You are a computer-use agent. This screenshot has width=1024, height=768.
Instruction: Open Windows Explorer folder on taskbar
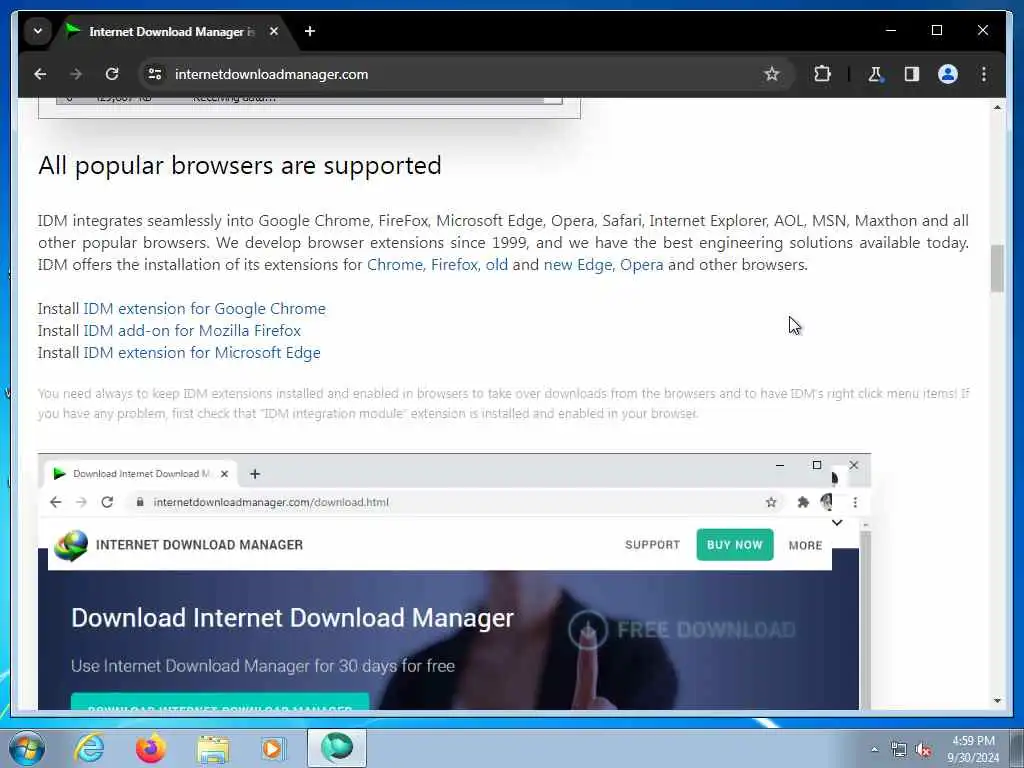(x=213, y=748)
